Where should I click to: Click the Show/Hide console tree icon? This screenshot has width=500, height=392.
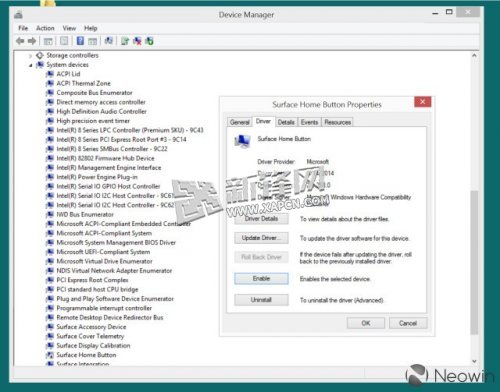pos(48,41)
